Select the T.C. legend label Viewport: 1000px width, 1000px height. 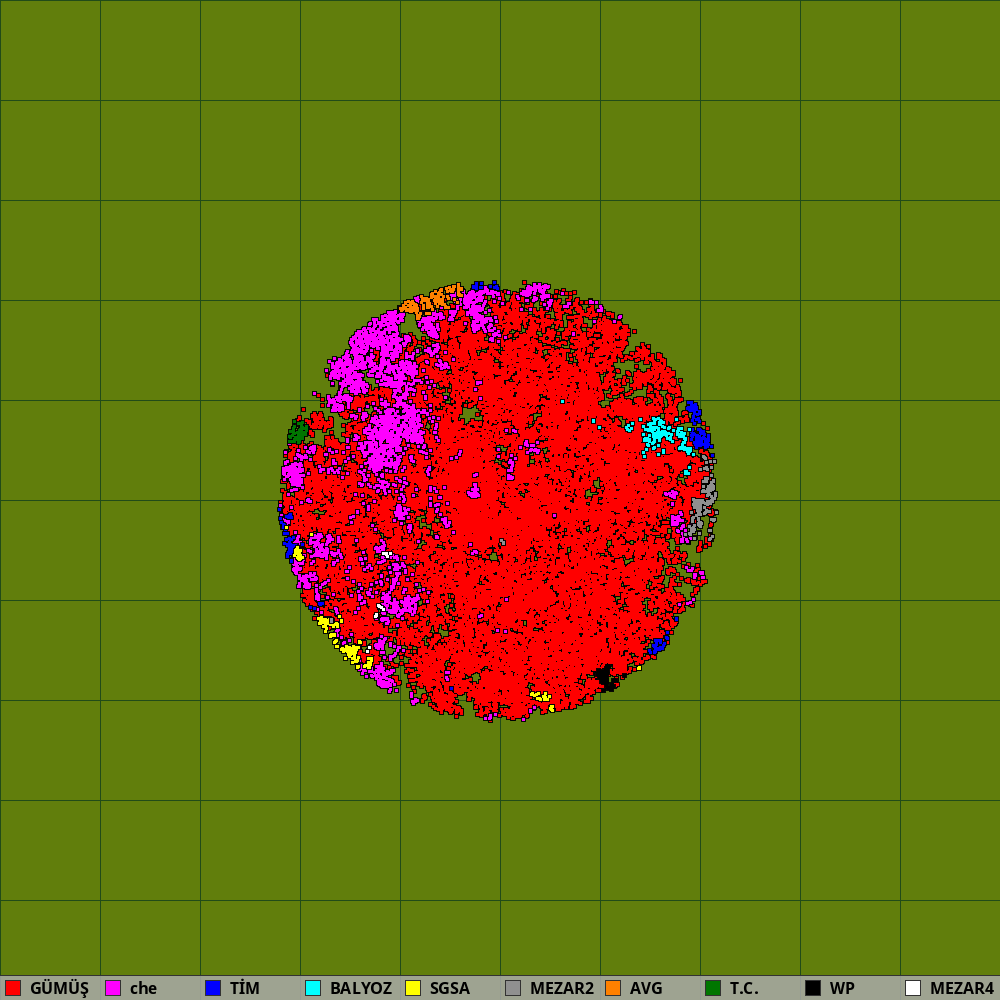point(744,989)
